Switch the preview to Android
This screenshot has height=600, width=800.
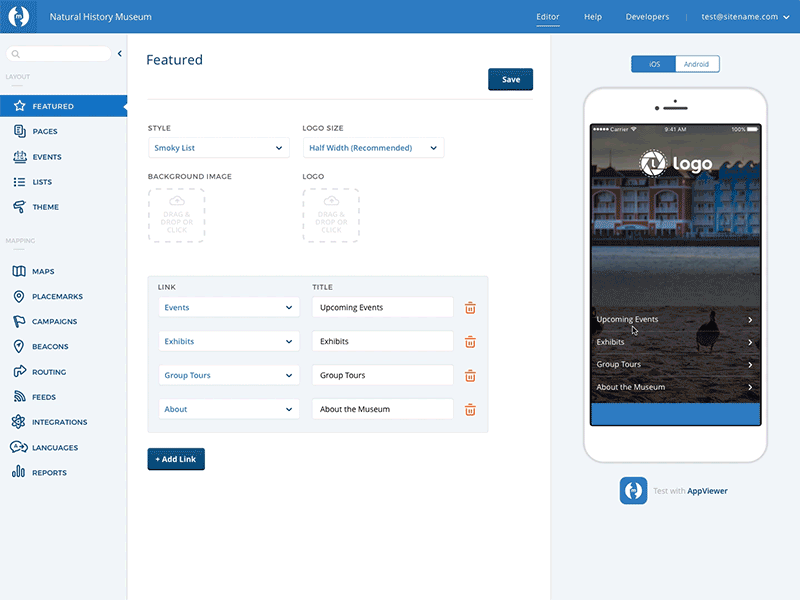697,64
